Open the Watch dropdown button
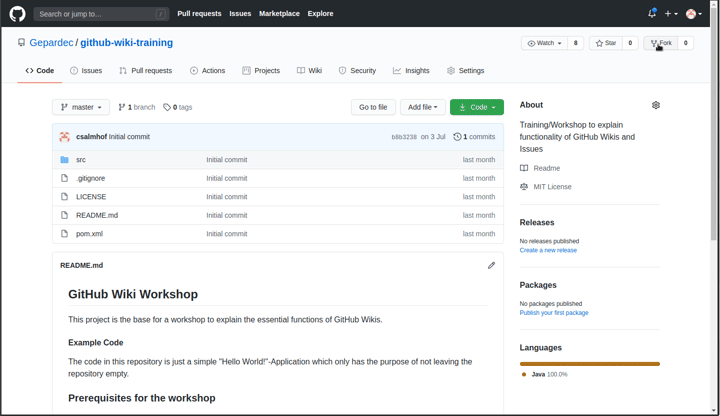 (x=545, y=43)
